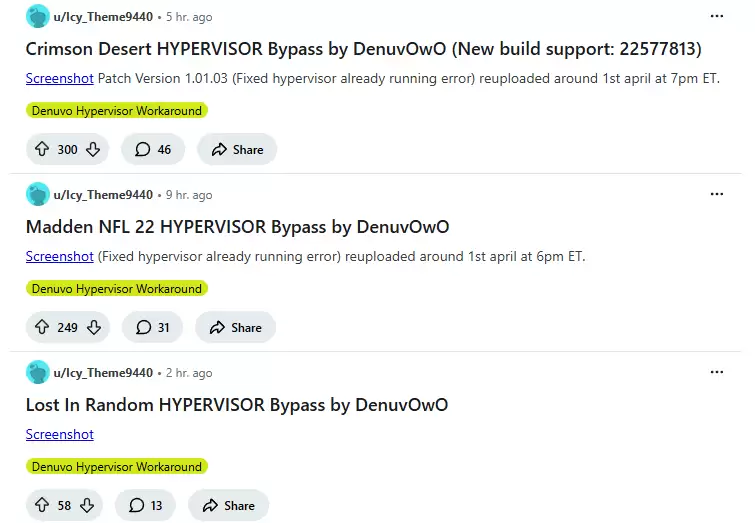This screenshot has width=755, height=523.
Task: Upvote the Crimson Desert post
Action: coord(42,149)
